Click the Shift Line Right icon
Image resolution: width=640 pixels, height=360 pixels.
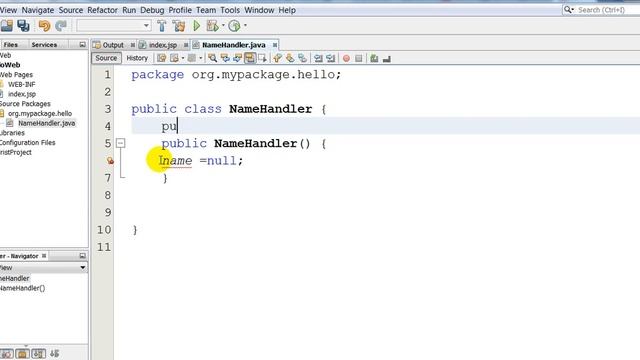coord(331,58)
